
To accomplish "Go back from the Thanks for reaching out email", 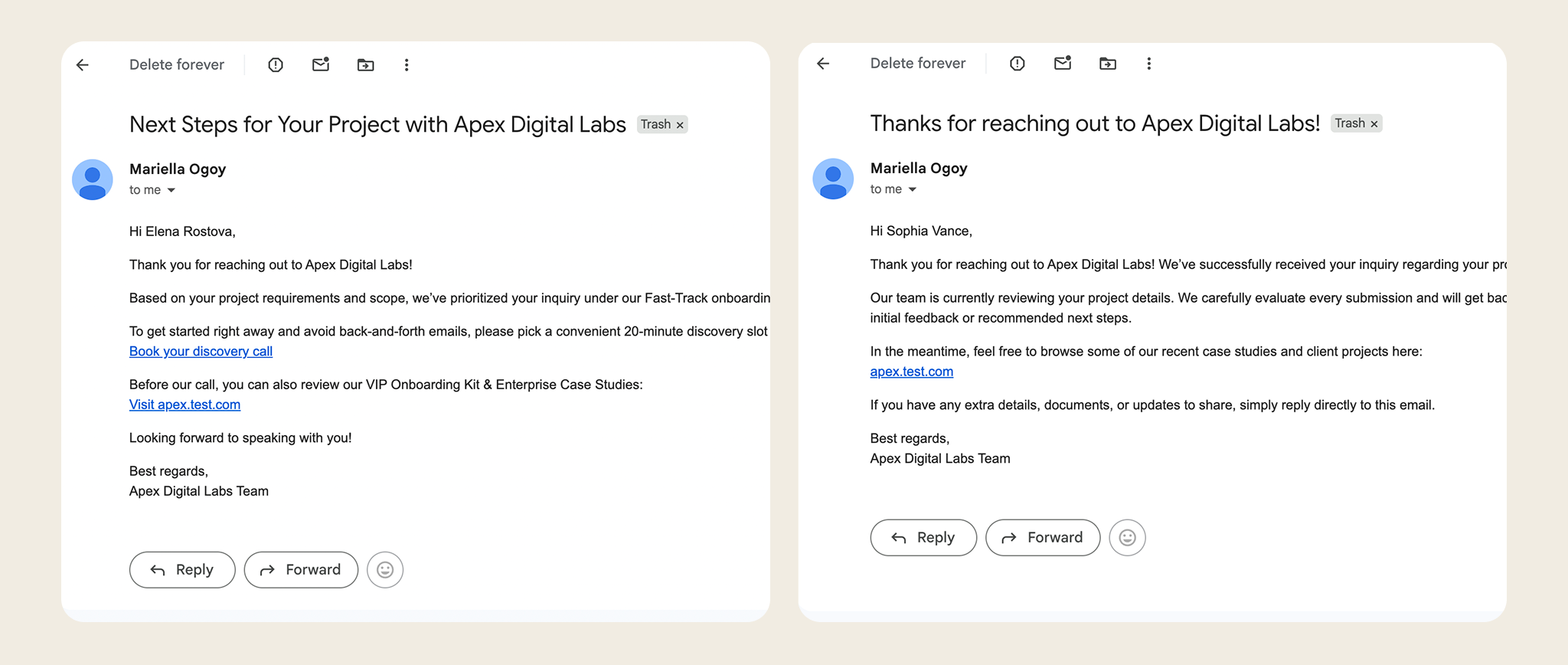I will 824,64.
